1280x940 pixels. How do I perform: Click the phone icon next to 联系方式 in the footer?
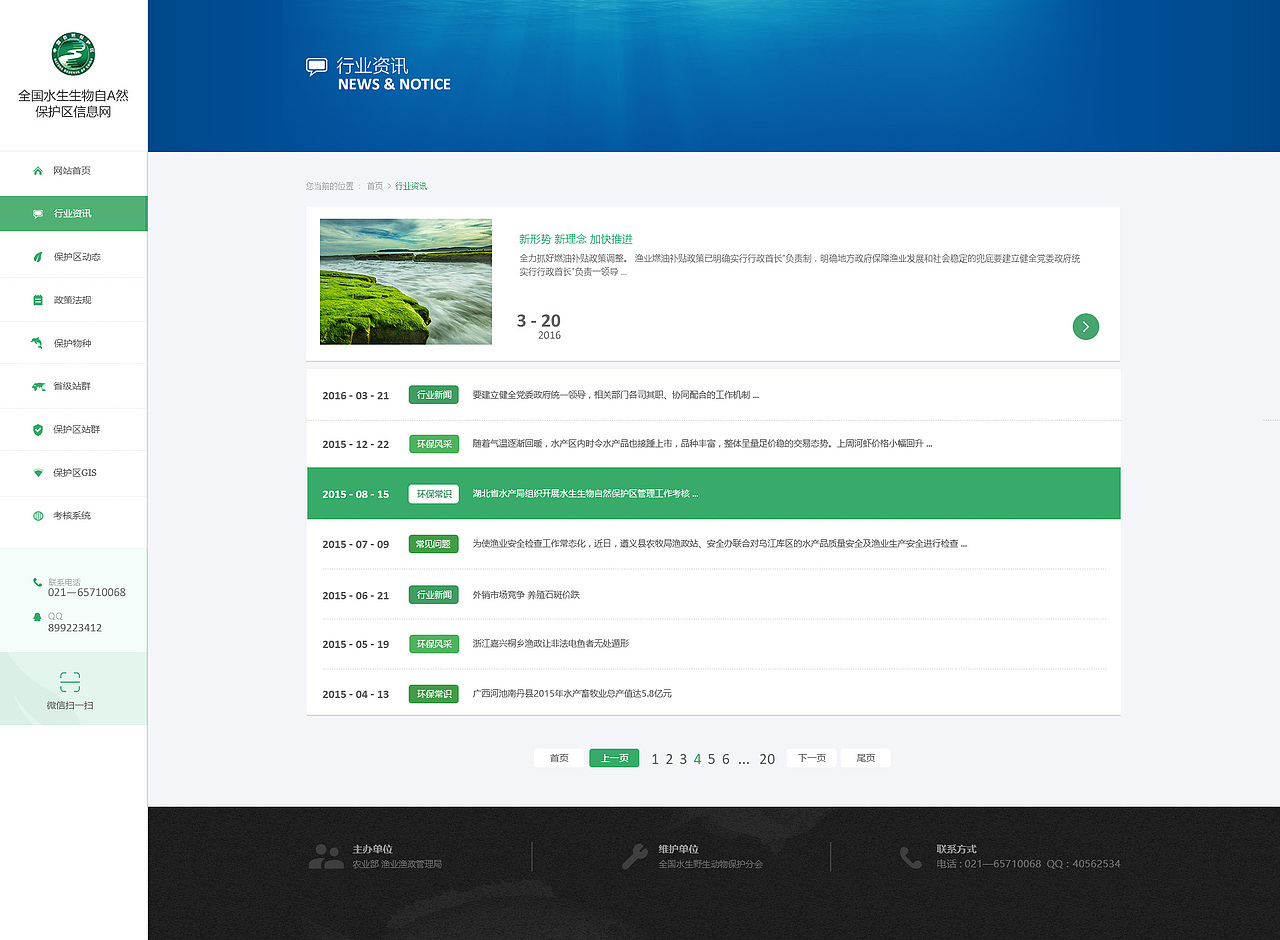[x=910, y=857]
